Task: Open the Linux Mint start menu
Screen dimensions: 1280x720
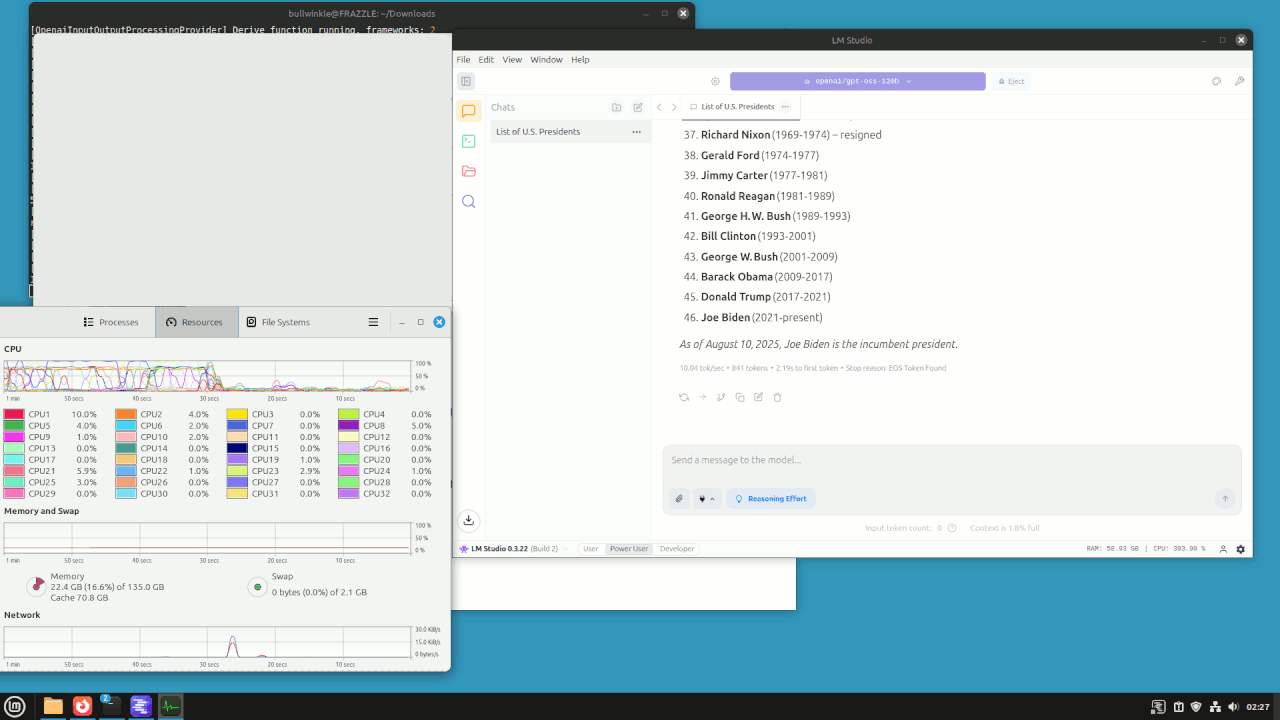Action: [x=17, y=706]
